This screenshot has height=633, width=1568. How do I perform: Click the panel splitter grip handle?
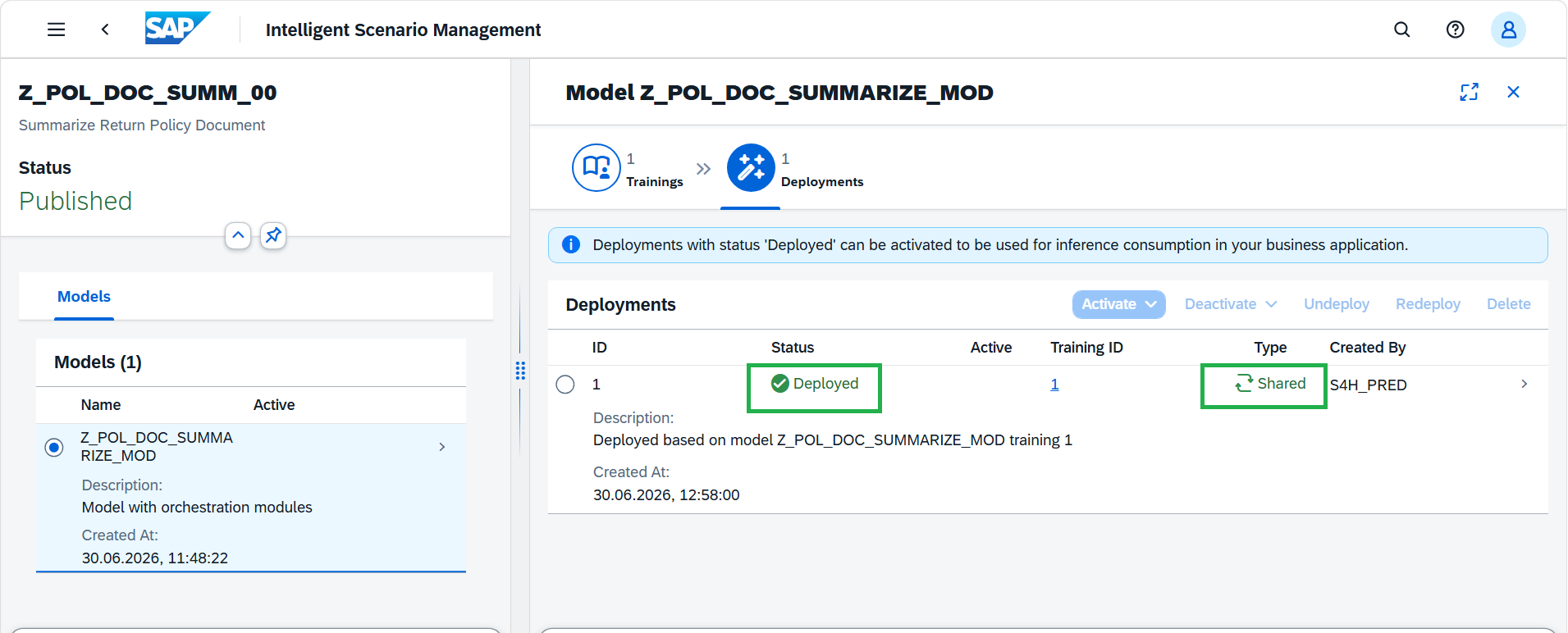[x=520, y=371]
